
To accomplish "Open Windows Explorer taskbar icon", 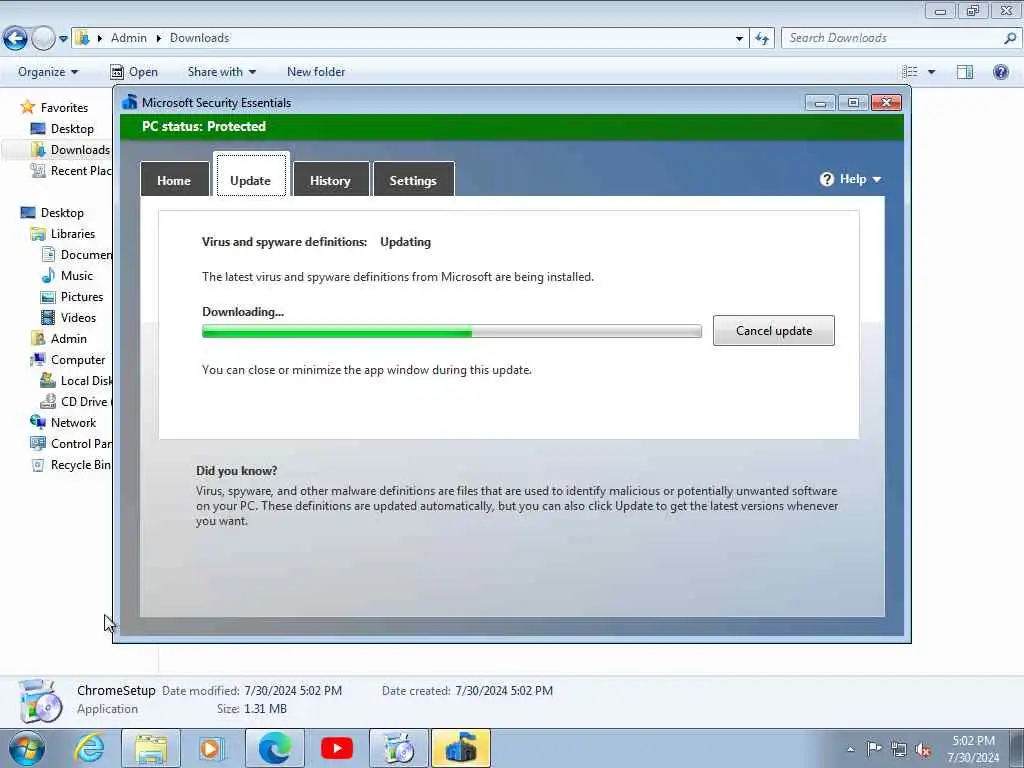I will pos(151,748).
